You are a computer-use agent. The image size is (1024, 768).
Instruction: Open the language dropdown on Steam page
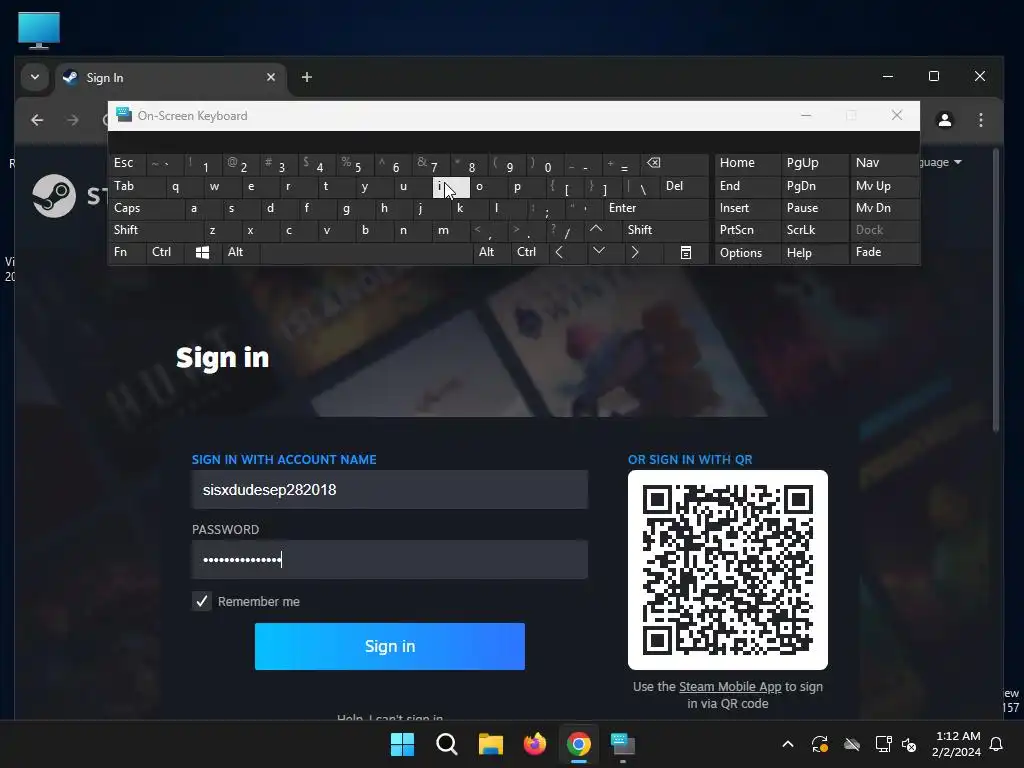[x=941, y=162]
